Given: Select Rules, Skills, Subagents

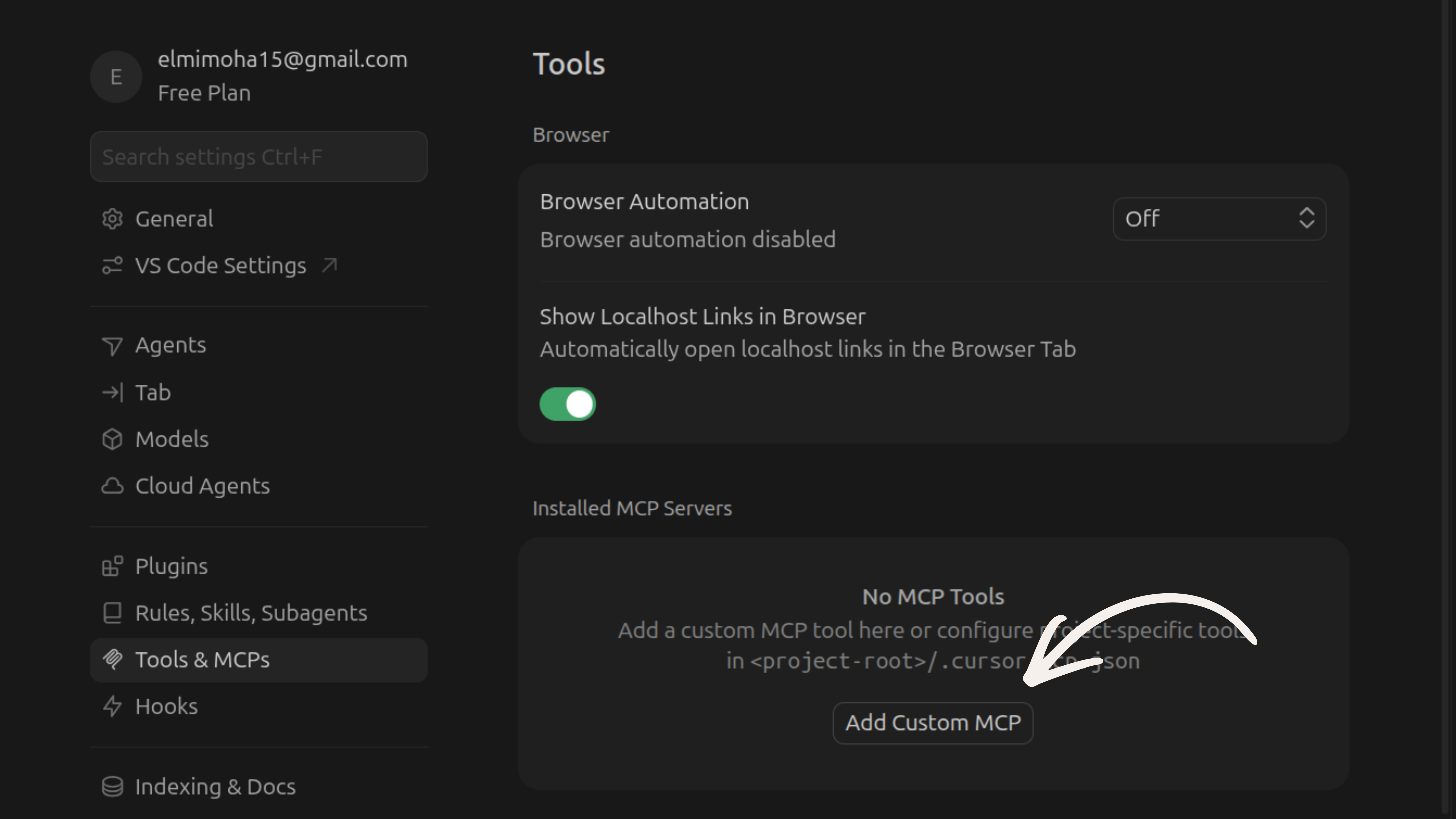Looking at the screenshot, I should (259, 613).
